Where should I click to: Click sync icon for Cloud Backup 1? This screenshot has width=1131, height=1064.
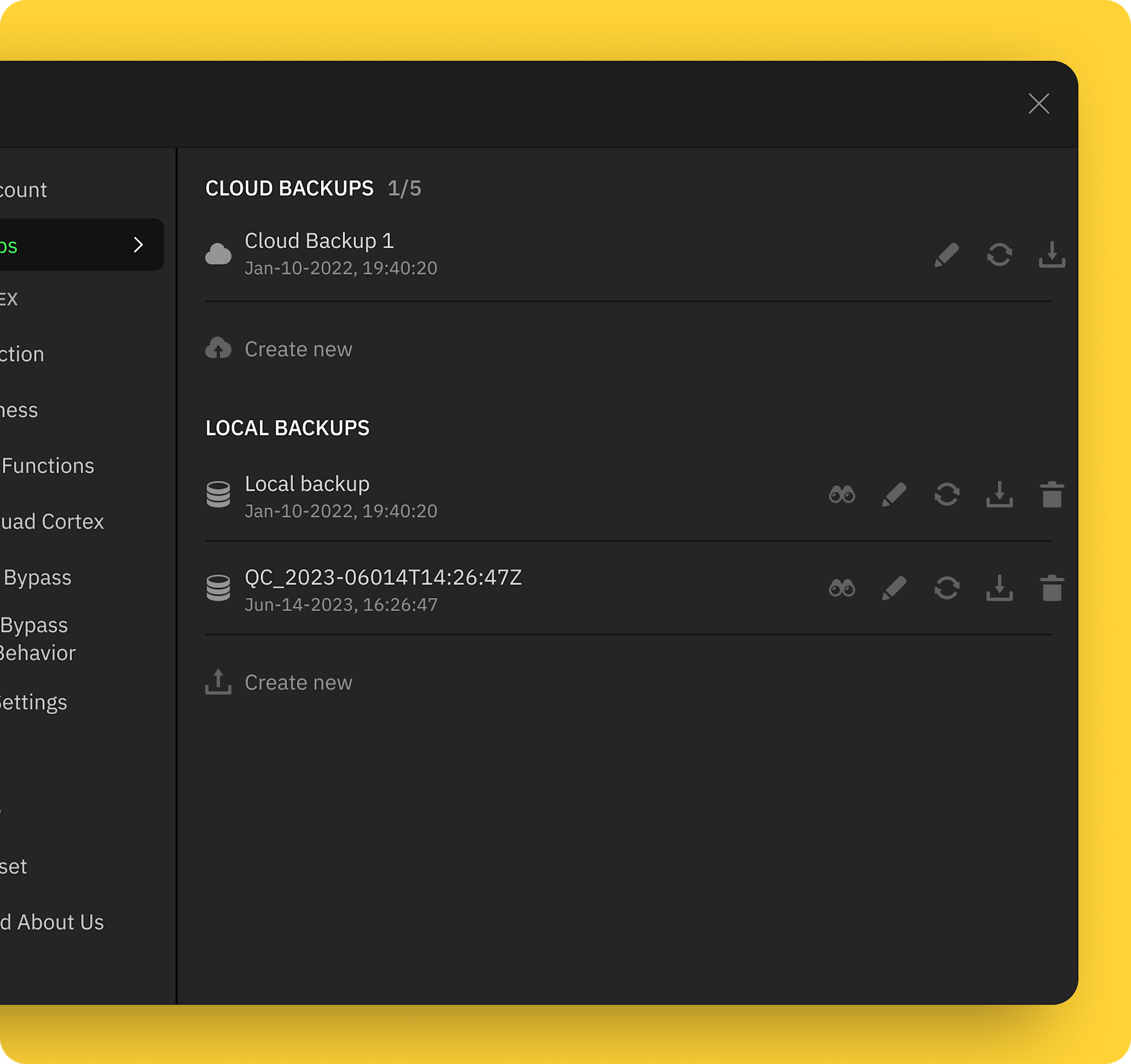coord(999,255)
